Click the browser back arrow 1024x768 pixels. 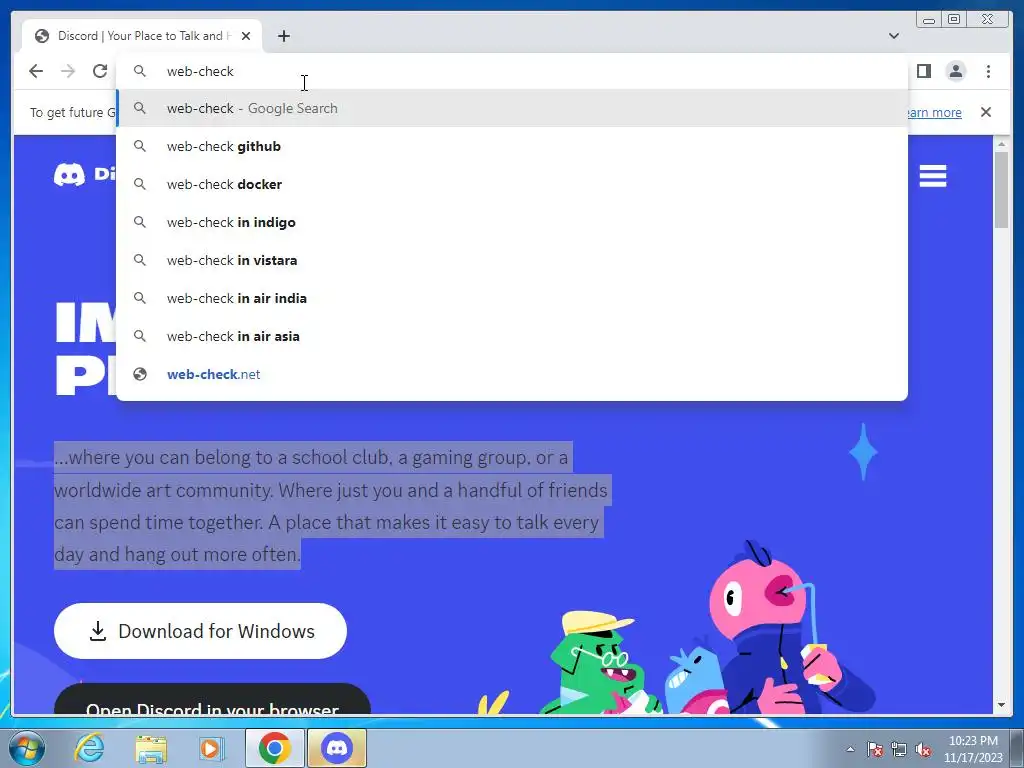pyautogui.click(x=36, y=71)
